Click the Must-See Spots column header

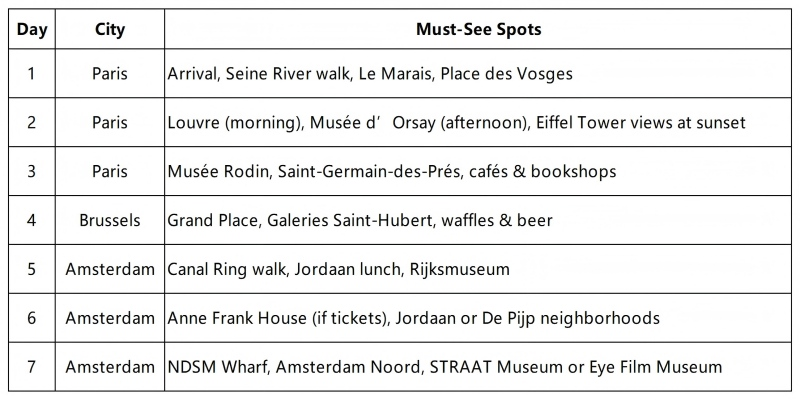478,30
